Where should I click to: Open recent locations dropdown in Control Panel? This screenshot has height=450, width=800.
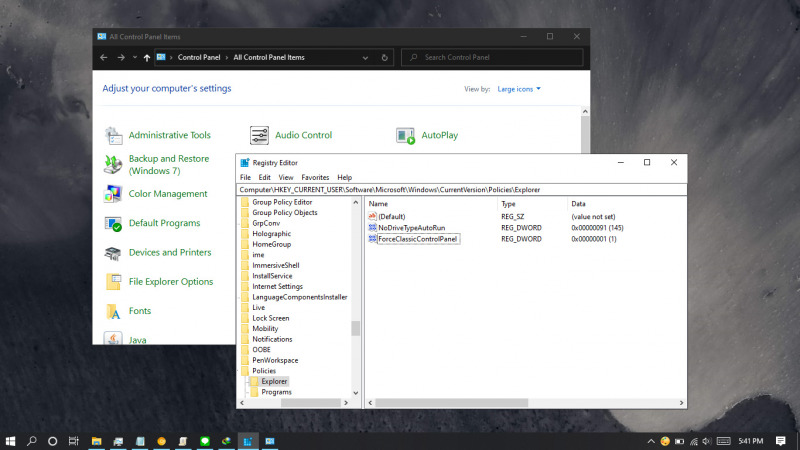tap(135, 58)
